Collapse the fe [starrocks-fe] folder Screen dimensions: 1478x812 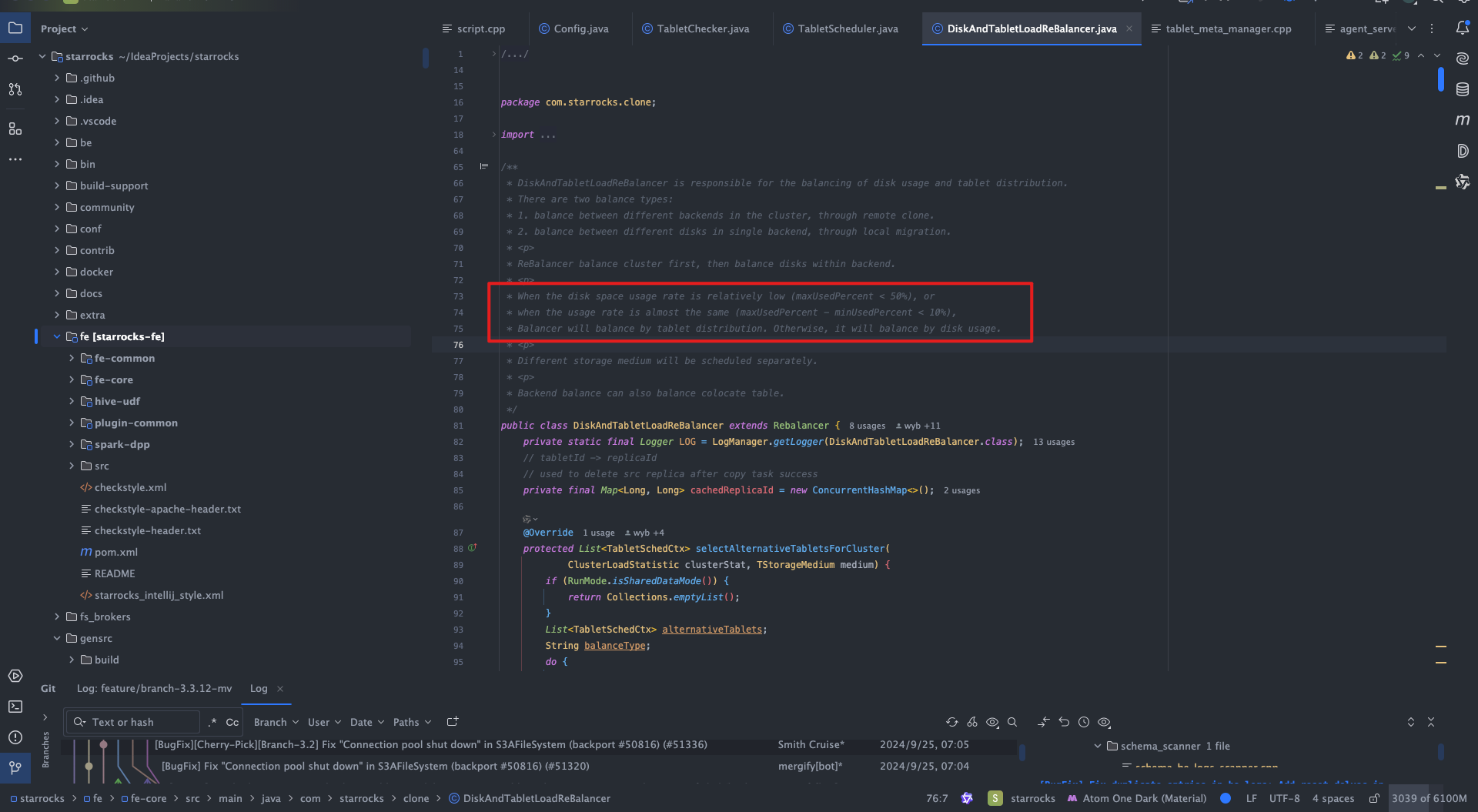57,336
